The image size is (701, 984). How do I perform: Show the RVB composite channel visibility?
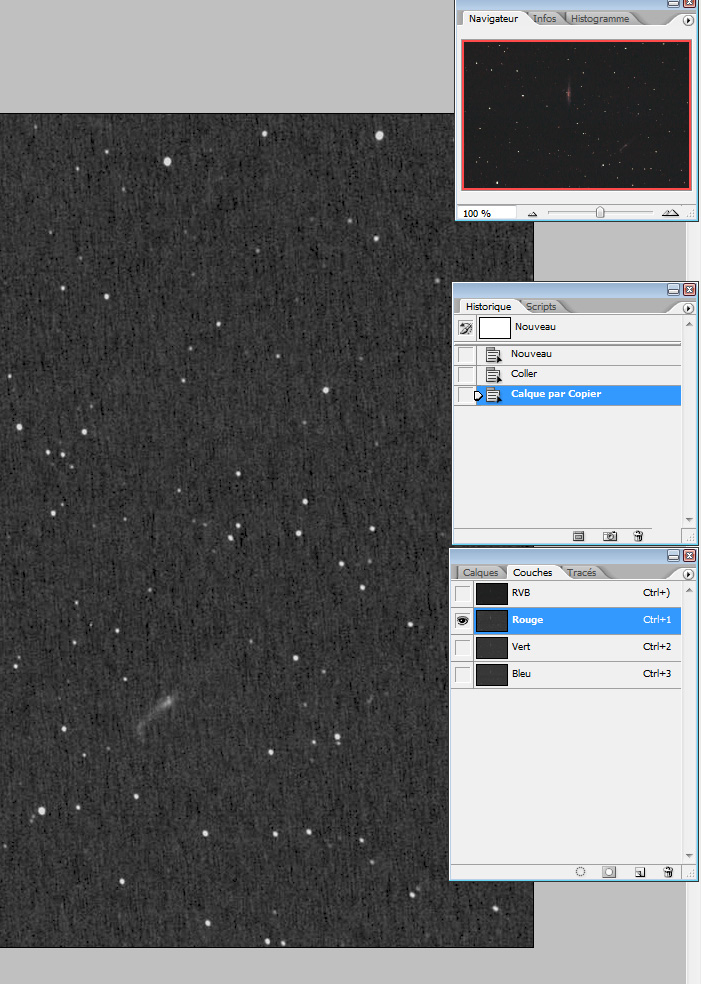463,594
